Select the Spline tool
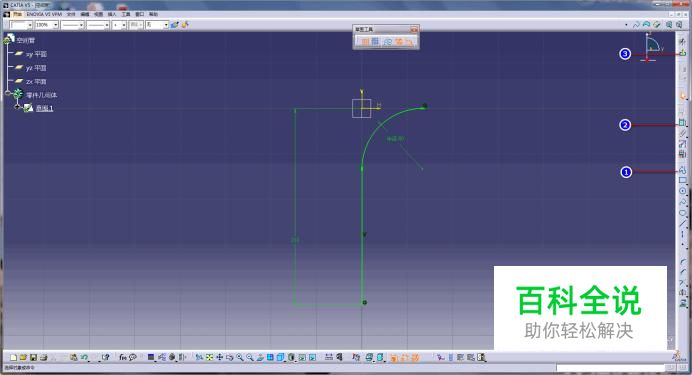 [682, 202]
